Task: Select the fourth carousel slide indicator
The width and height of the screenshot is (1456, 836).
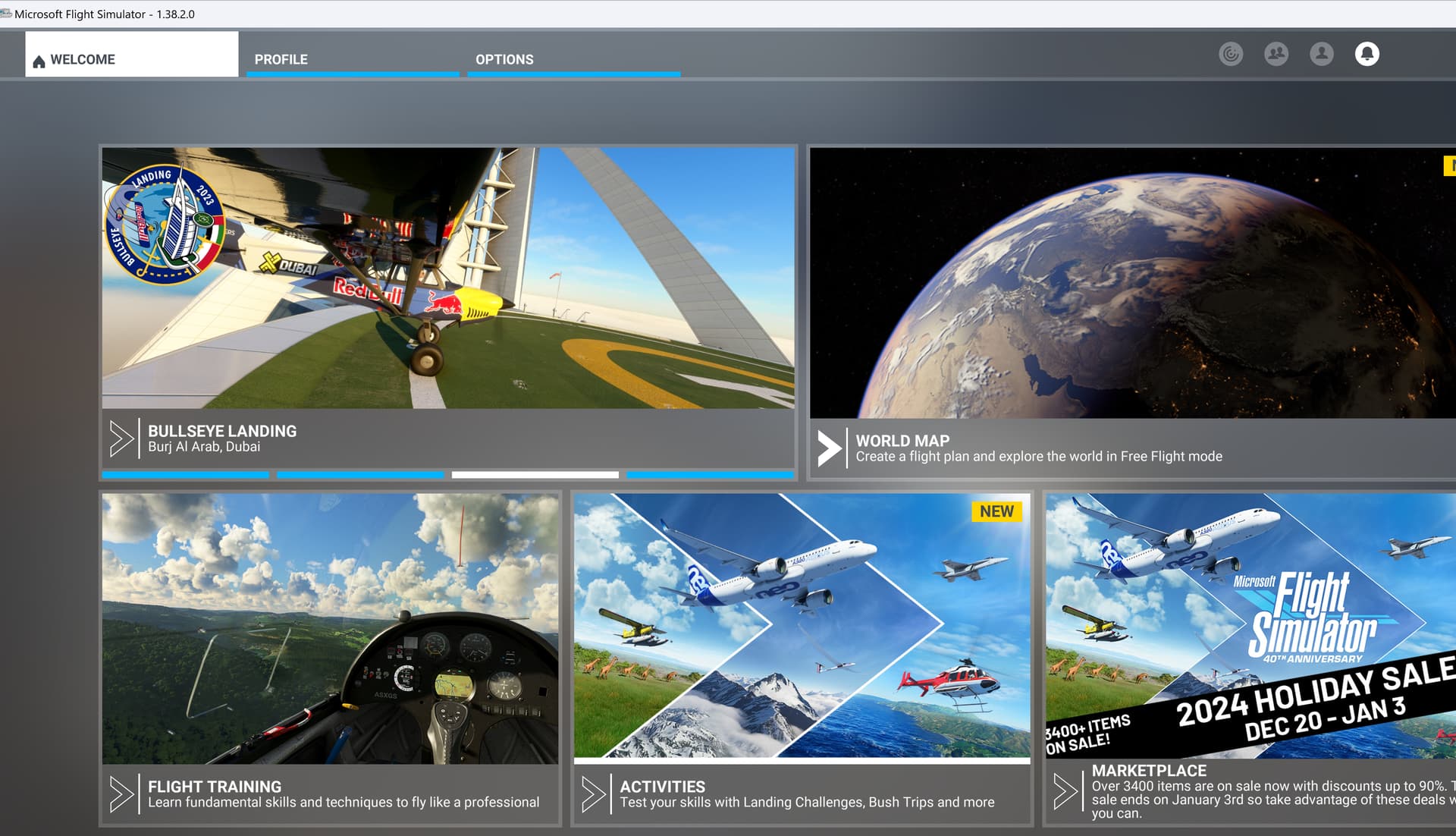Action: 711,475
